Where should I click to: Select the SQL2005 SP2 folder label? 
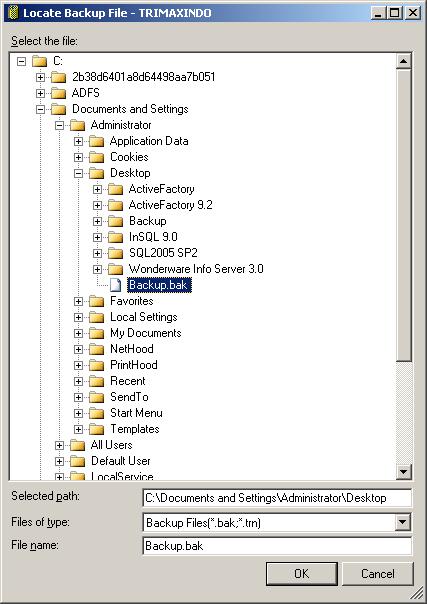pos(163,253)
